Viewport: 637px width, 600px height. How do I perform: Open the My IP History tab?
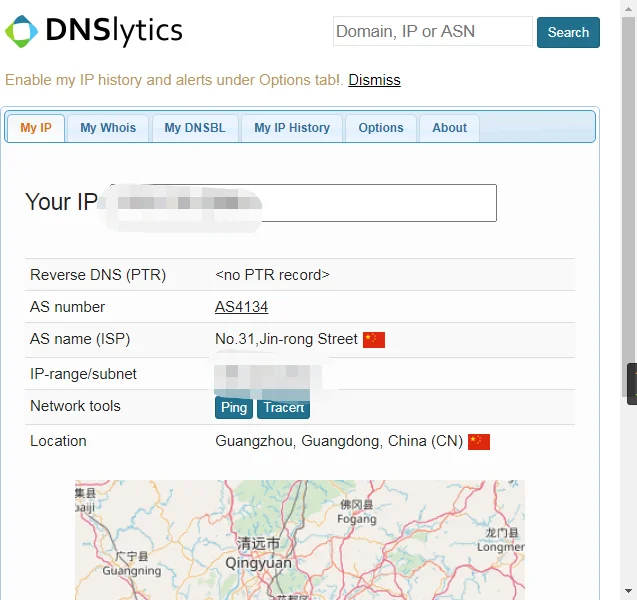[x=292, y=128]
